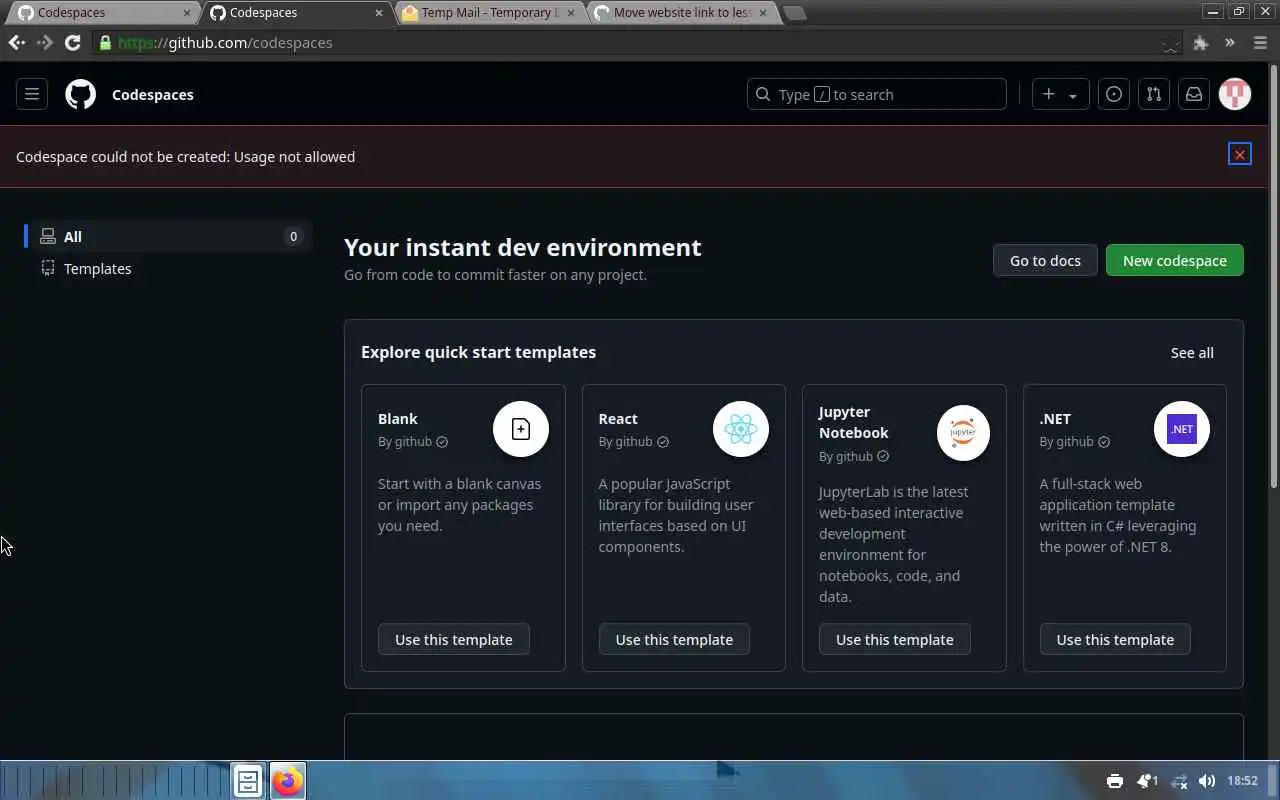
Task: Focus the 'Type / to search' field
Action: point(877,94)
